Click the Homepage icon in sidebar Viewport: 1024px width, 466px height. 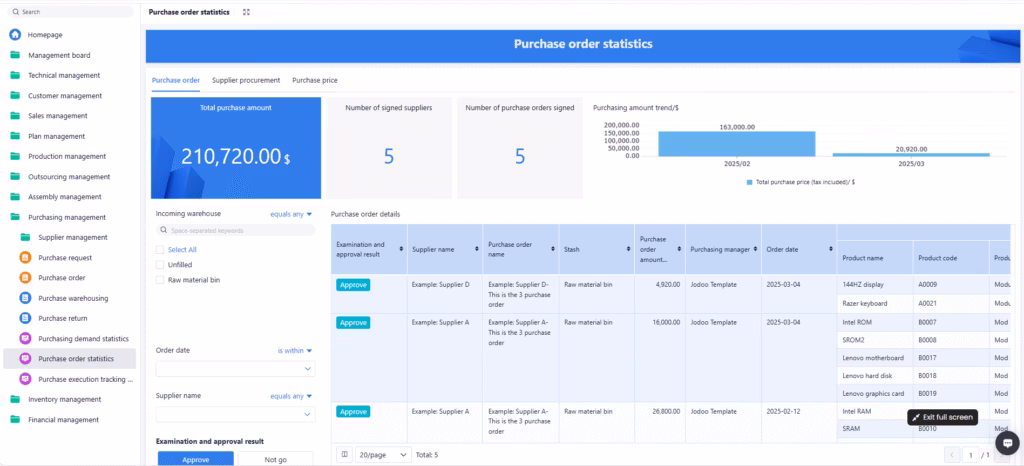click(x=15, y=34)
